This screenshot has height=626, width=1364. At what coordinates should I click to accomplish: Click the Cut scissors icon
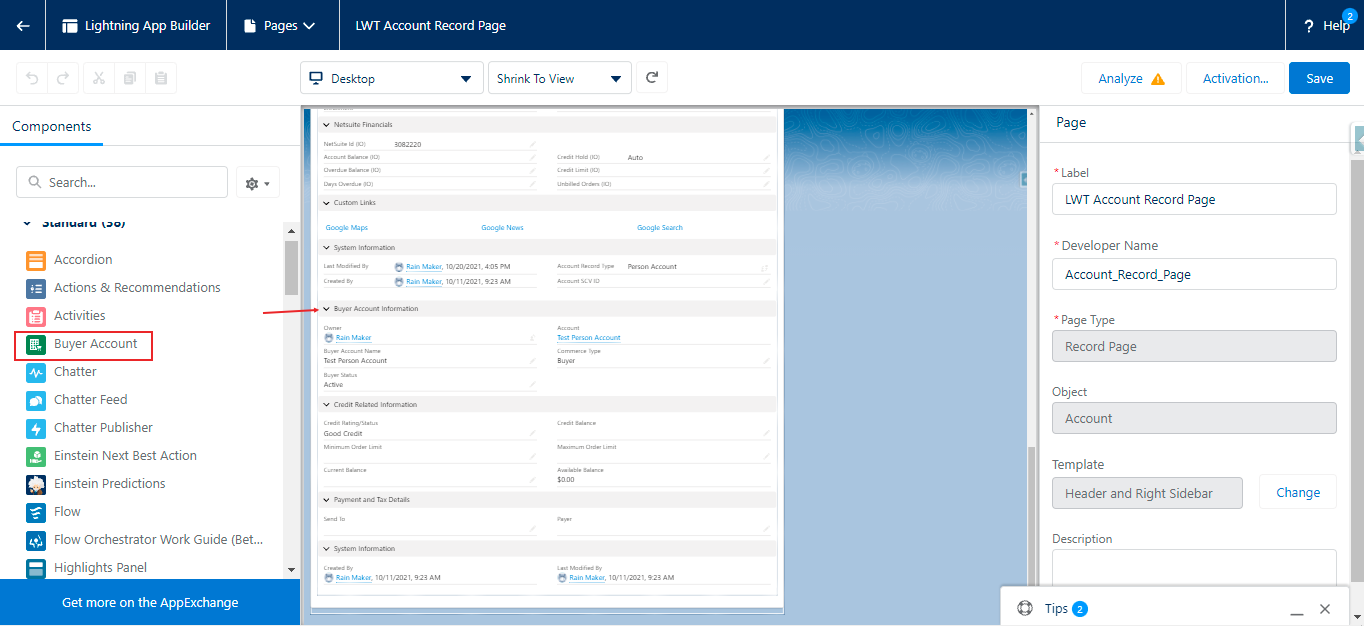coord(99,78)
